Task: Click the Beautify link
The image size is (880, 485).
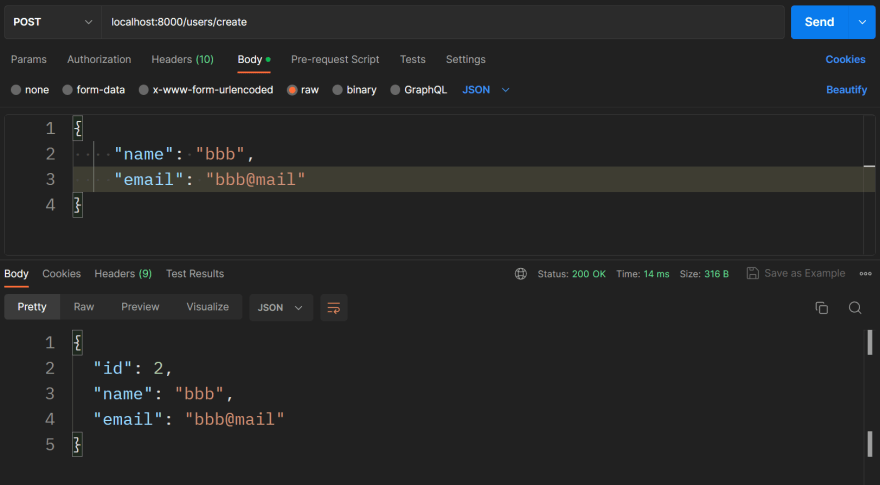Action: tap(846, 90)
